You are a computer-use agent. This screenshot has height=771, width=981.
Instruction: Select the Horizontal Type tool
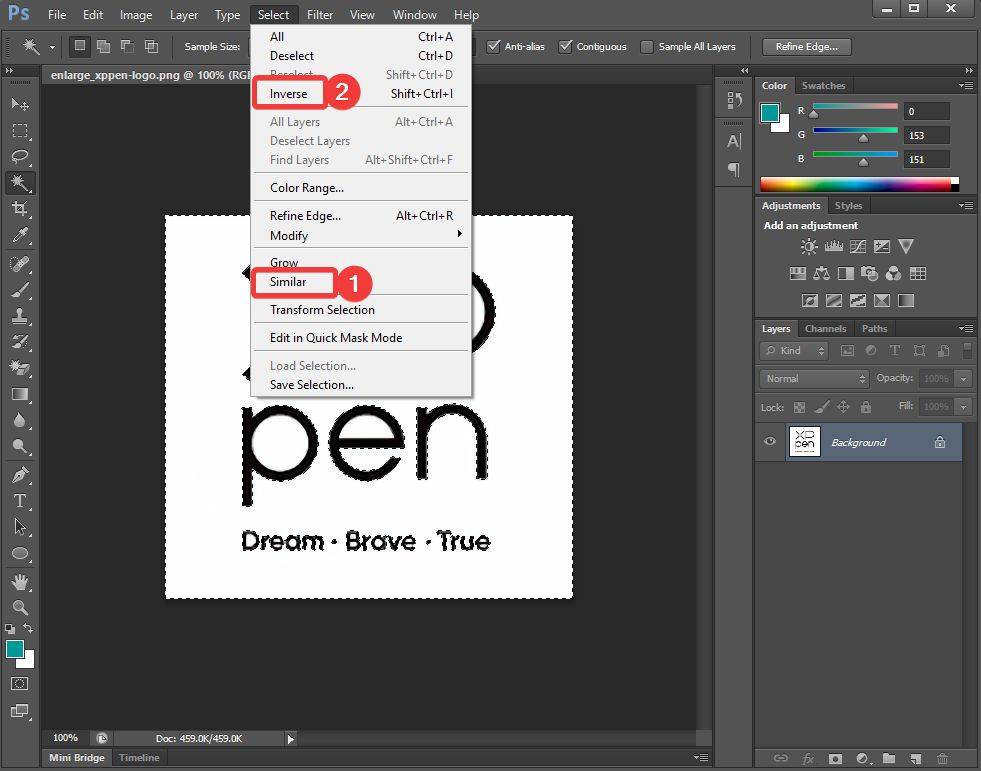[20, 501]
